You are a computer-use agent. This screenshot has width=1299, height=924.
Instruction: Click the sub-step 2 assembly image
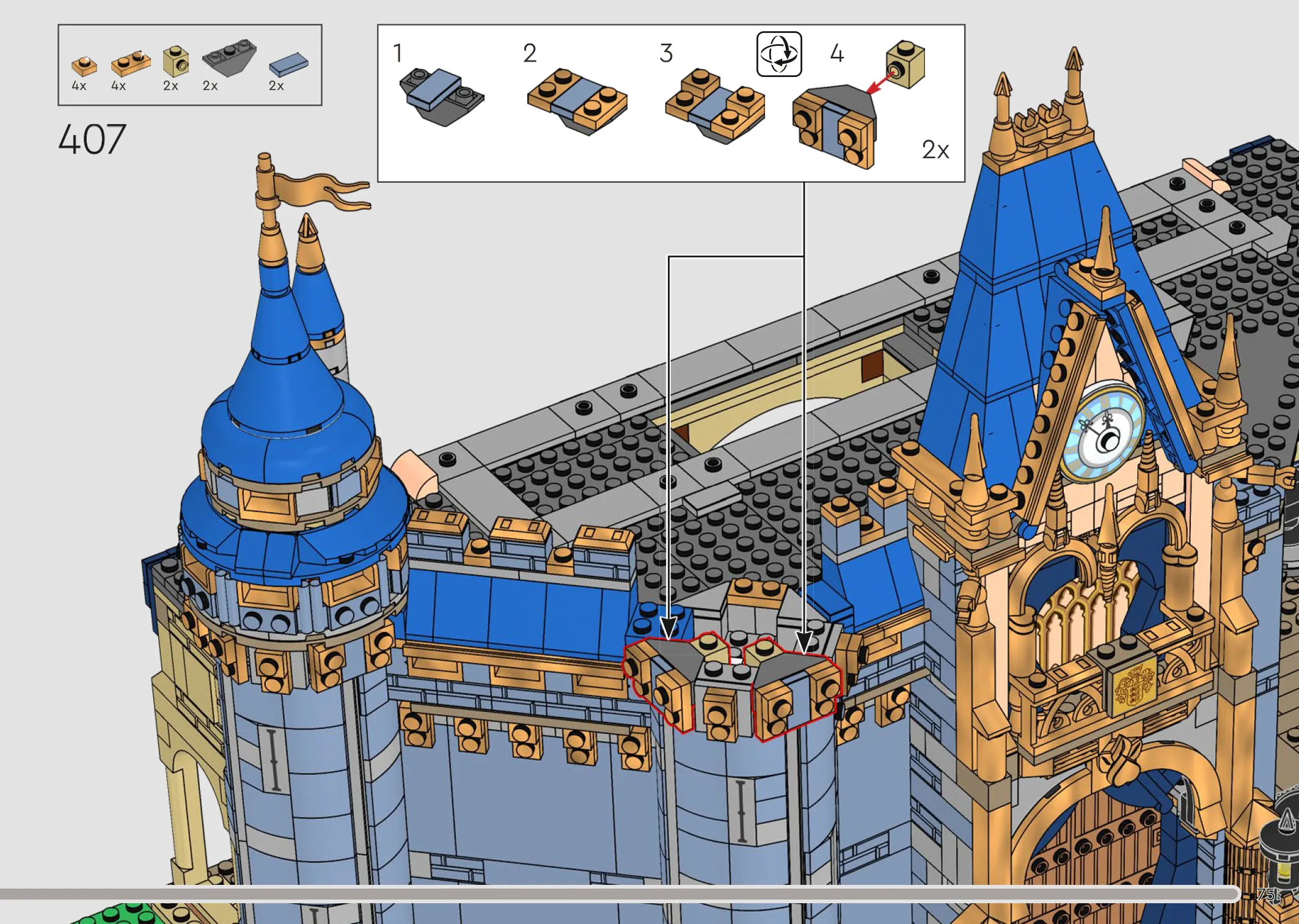pyautogui.click(x=577, y=101)
